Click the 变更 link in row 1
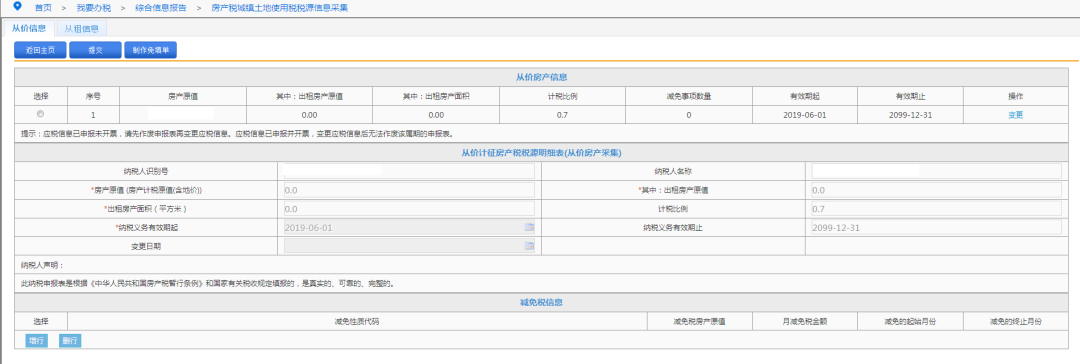Viewport: 1080px width, 364px height. 1015,114
